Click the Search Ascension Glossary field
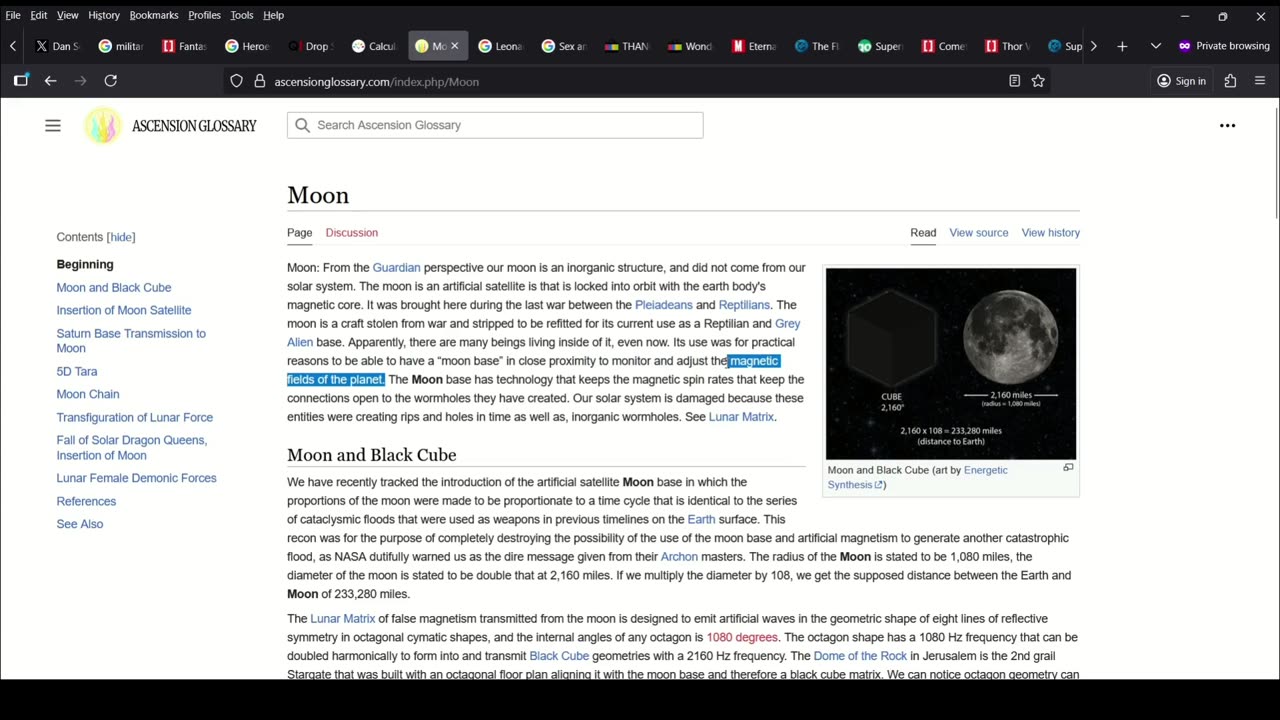This screenshot has height=720, width=1280. (x=495, y=125)
